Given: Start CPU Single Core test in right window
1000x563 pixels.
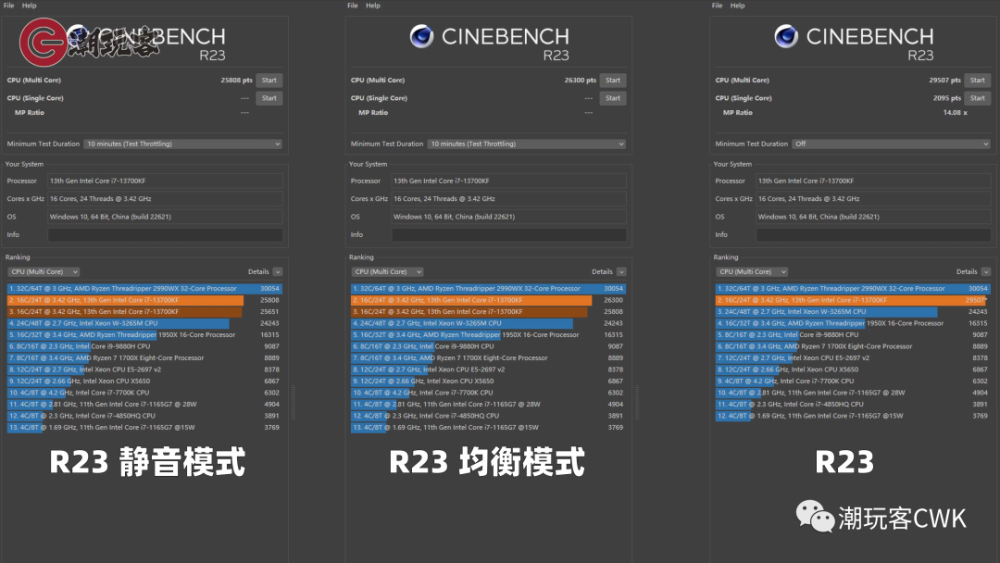Looking at the screenshot, I should click(x=978, y=98).
